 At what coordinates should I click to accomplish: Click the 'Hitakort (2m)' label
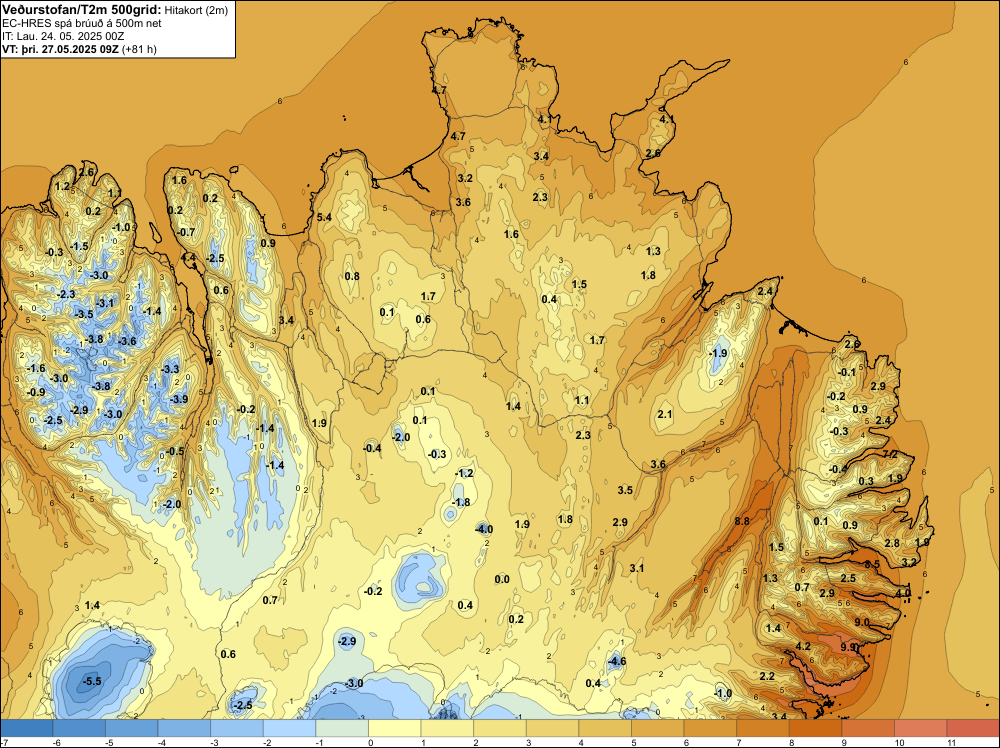[x=196, y=10]
